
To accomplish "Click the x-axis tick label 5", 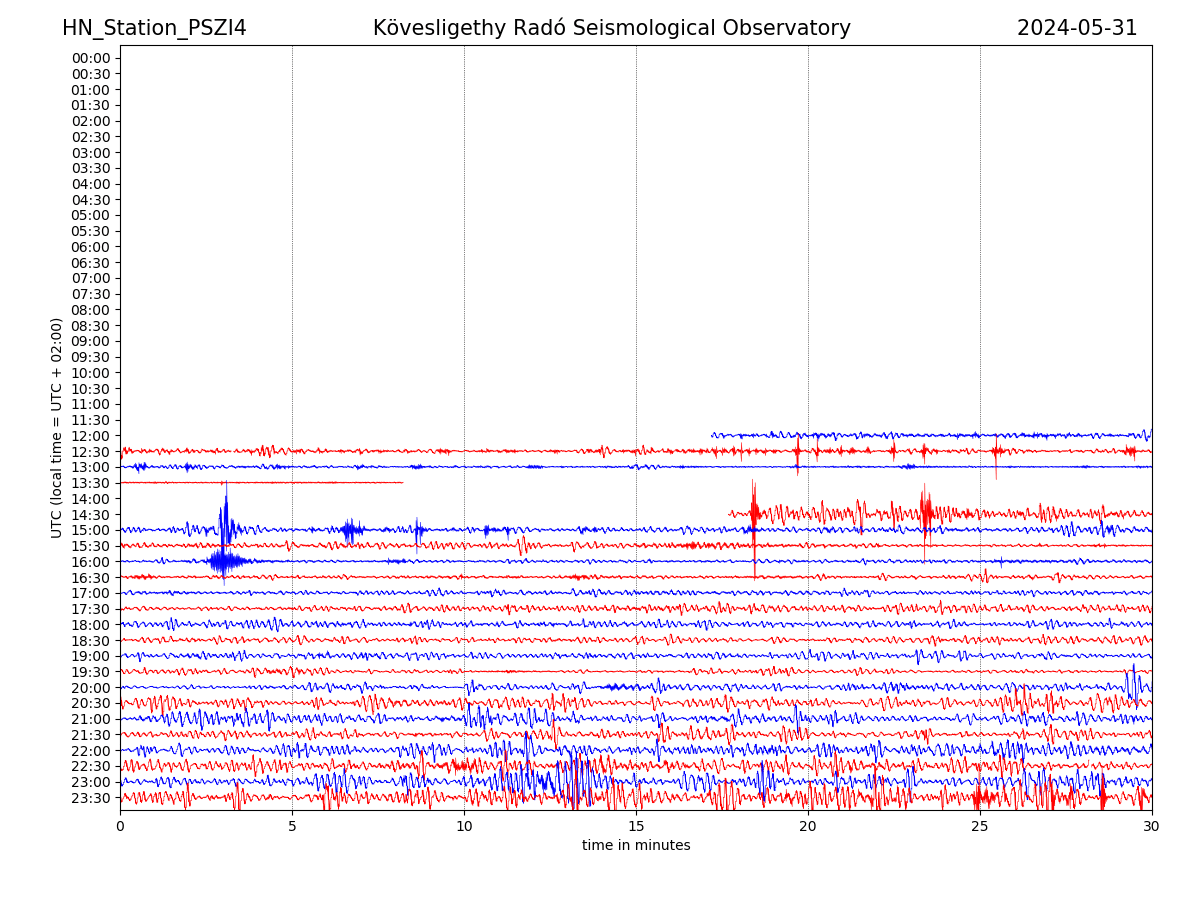I will point(292,827).
